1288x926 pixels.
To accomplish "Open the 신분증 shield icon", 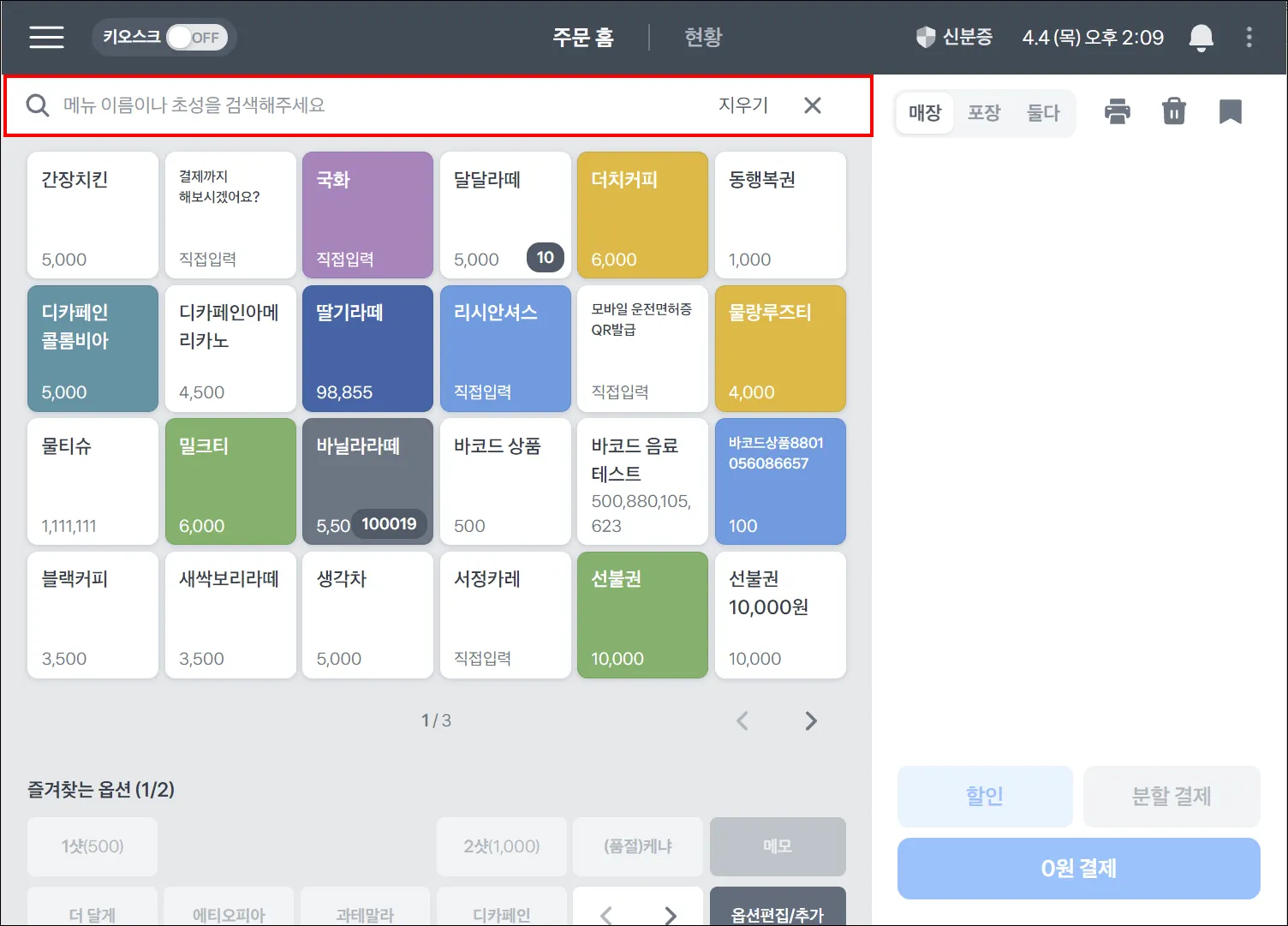I will (926, 37).
